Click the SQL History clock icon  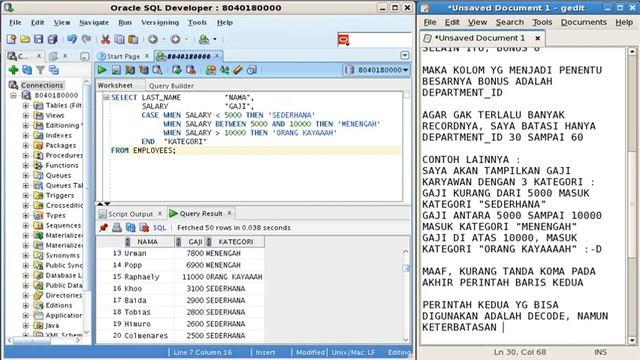tap(252, 70)
